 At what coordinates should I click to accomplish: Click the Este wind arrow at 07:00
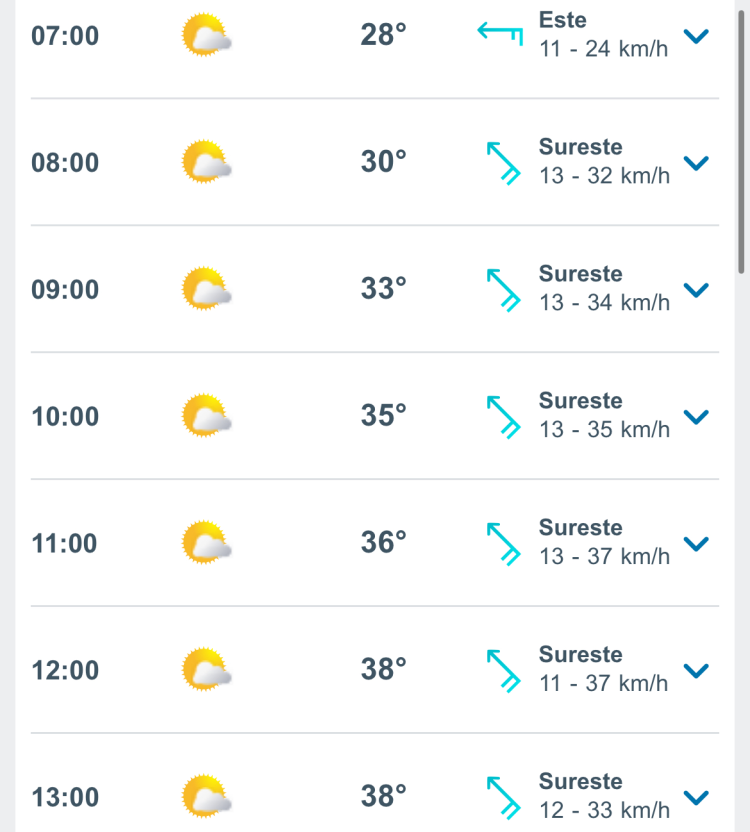(501, 33)
